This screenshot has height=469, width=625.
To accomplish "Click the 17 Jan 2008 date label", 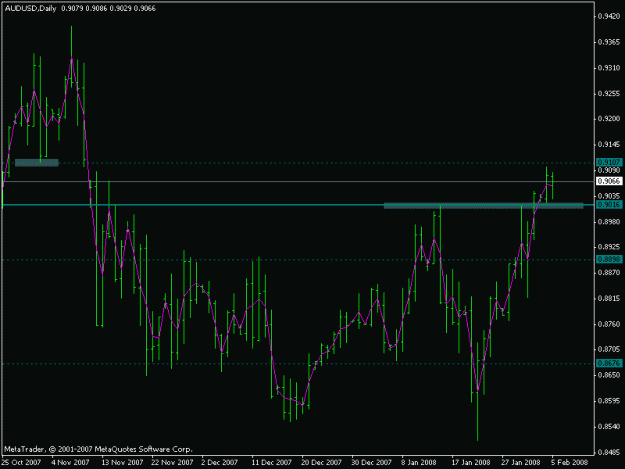I will (471, 462).
